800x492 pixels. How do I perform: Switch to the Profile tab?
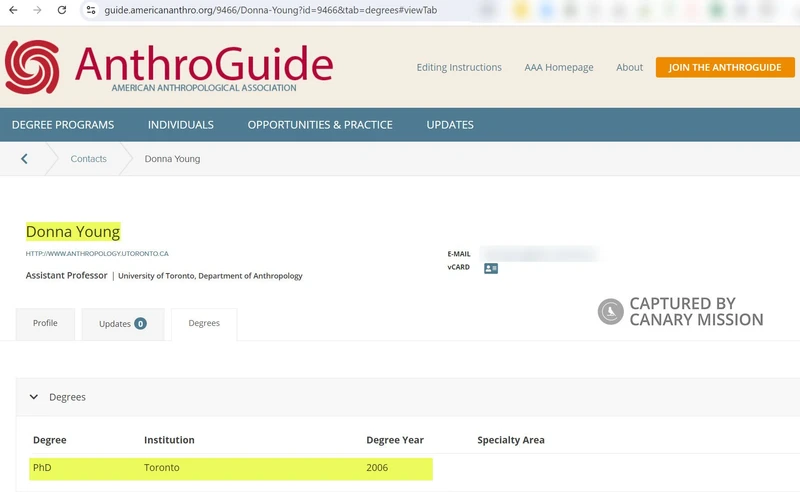45,324
